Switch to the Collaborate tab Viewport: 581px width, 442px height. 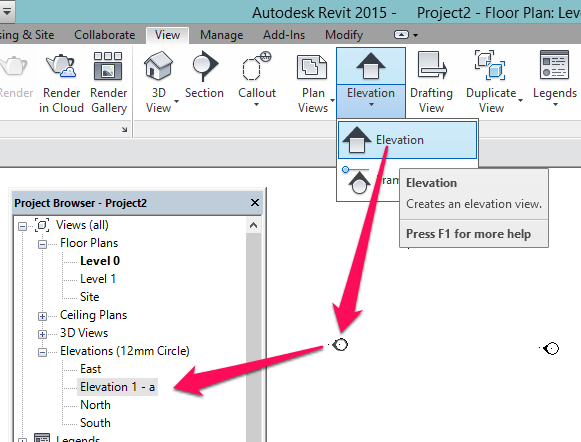pyautogui.click(x=104, y=35)
